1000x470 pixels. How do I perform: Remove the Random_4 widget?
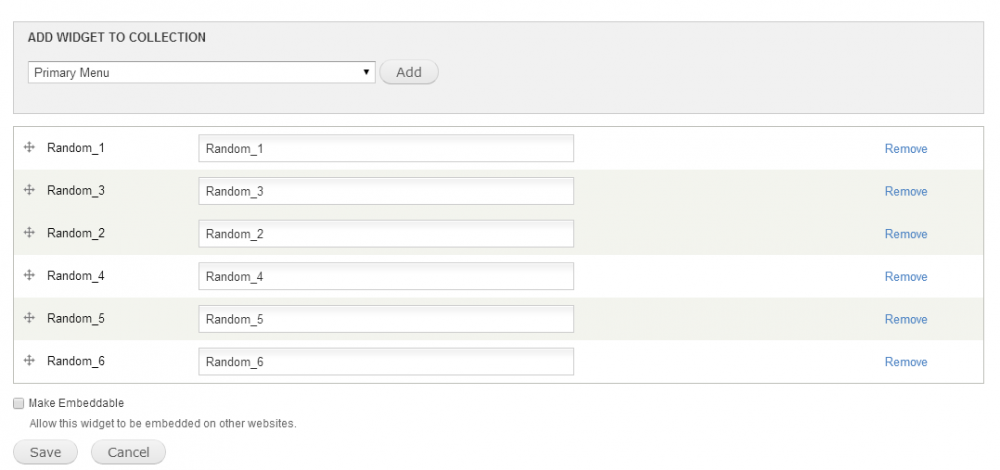coord(906,277)
